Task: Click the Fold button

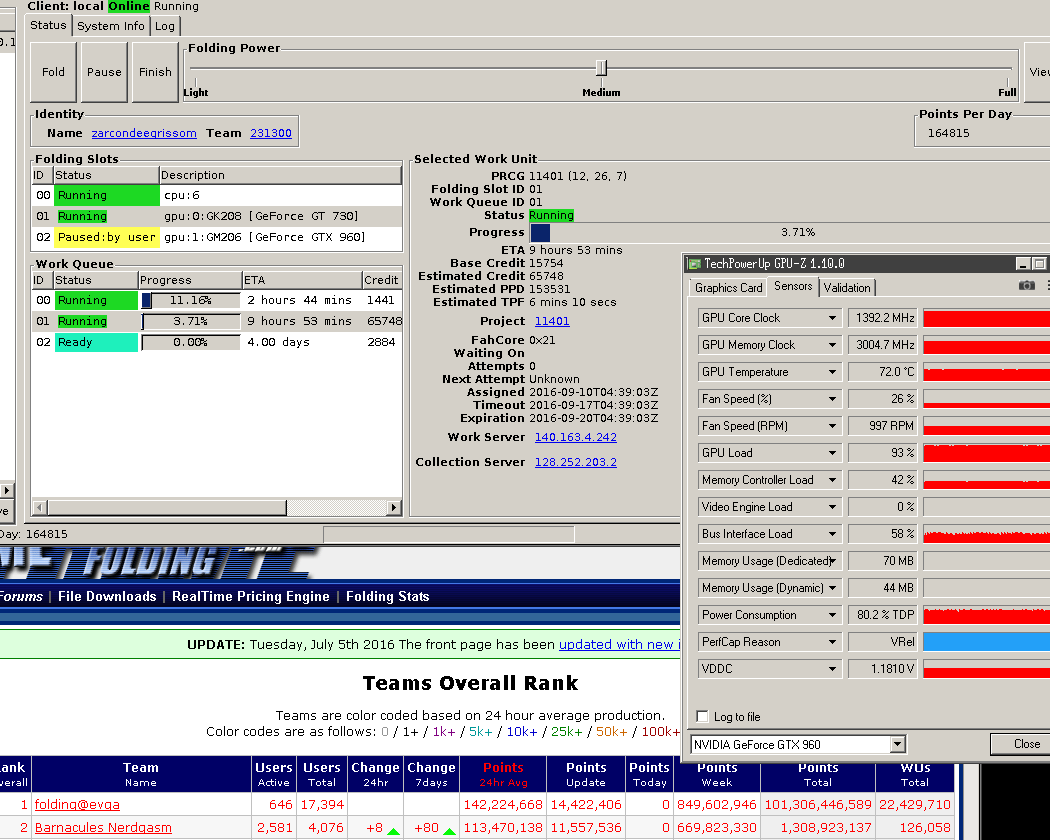Action: (x=54, y=72)
